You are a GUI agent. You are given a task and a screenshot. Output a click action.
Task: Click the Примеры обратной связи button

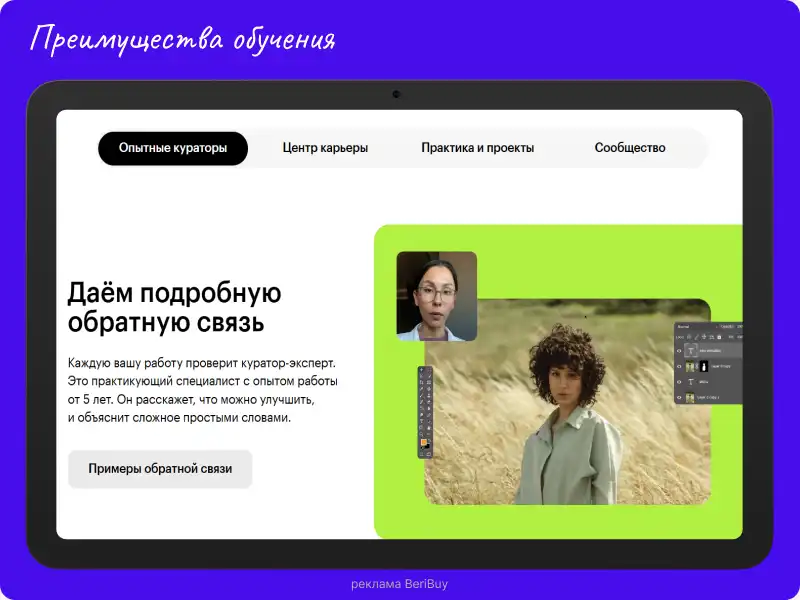(x=160, y=469)
